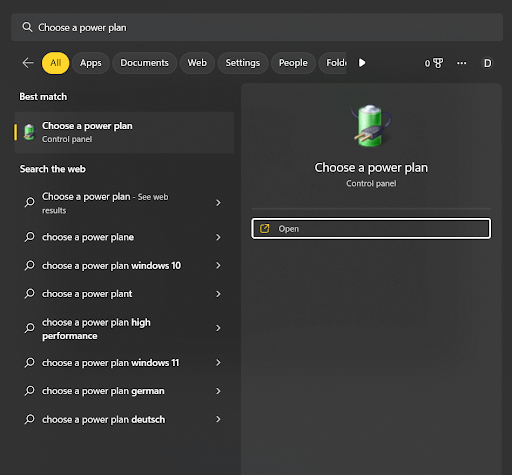
Task: Click 'Choose a power plan' title in preview pane
Action: tap(371, 168)
